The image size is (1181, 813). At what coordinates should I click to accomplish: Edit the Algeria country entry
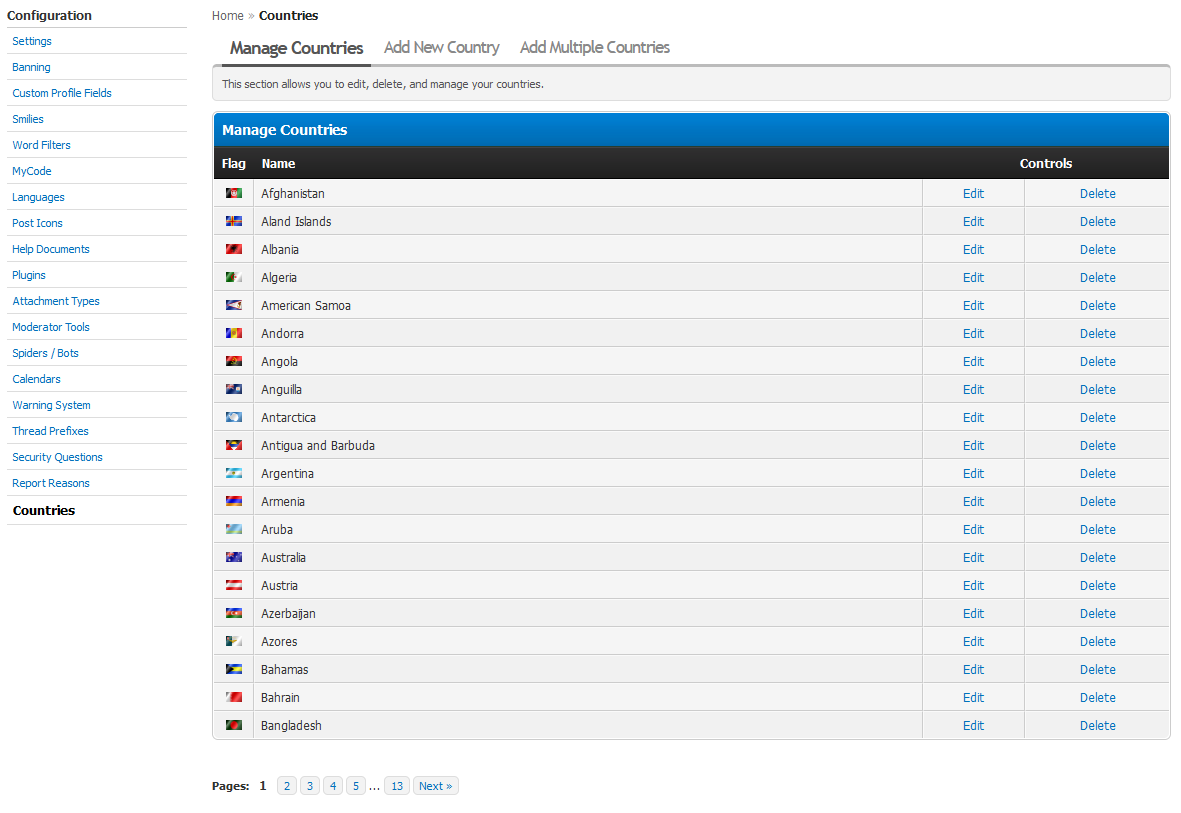click(x=973, y=278)
